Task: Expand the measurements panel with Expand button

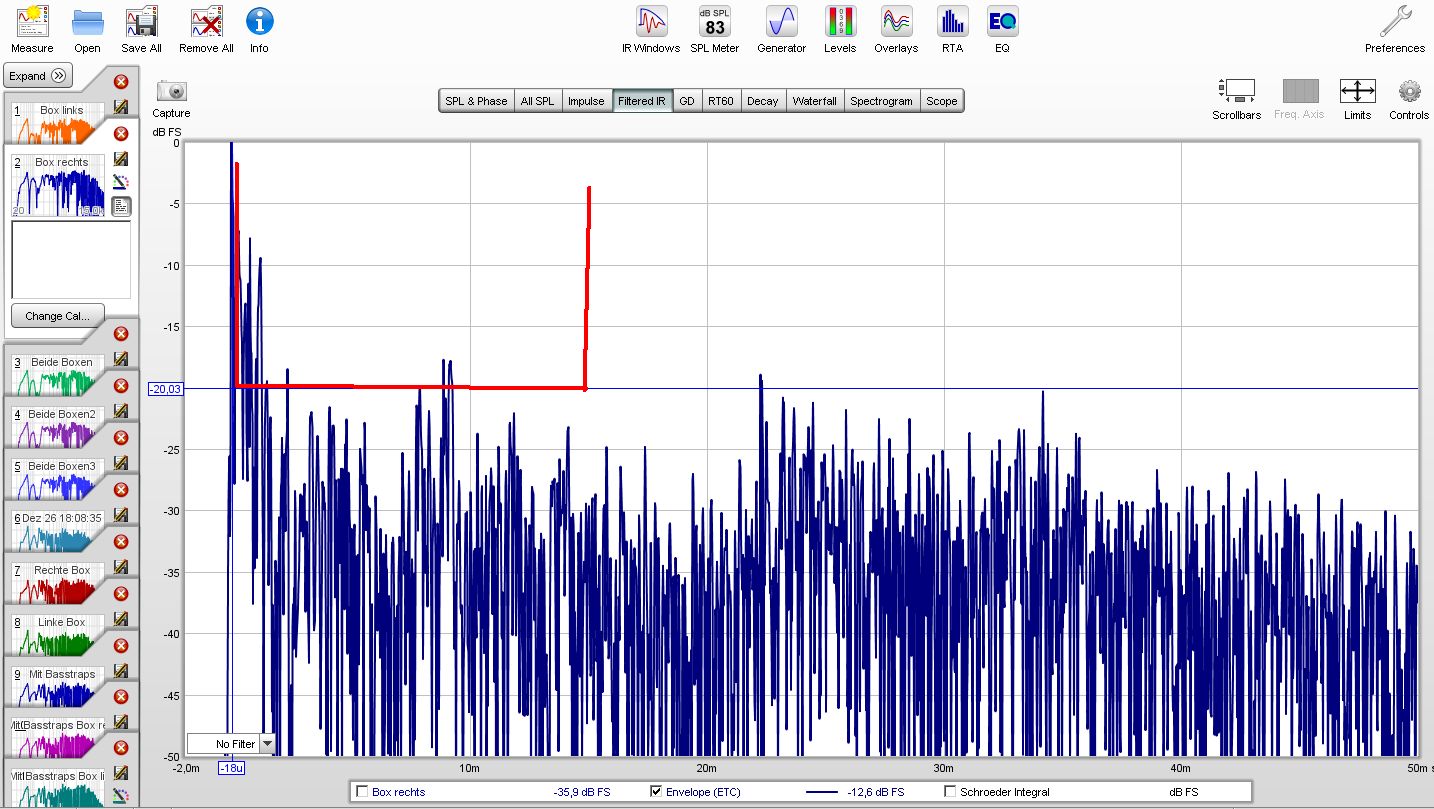Action: pyautogui.click(x=37, y=76)
